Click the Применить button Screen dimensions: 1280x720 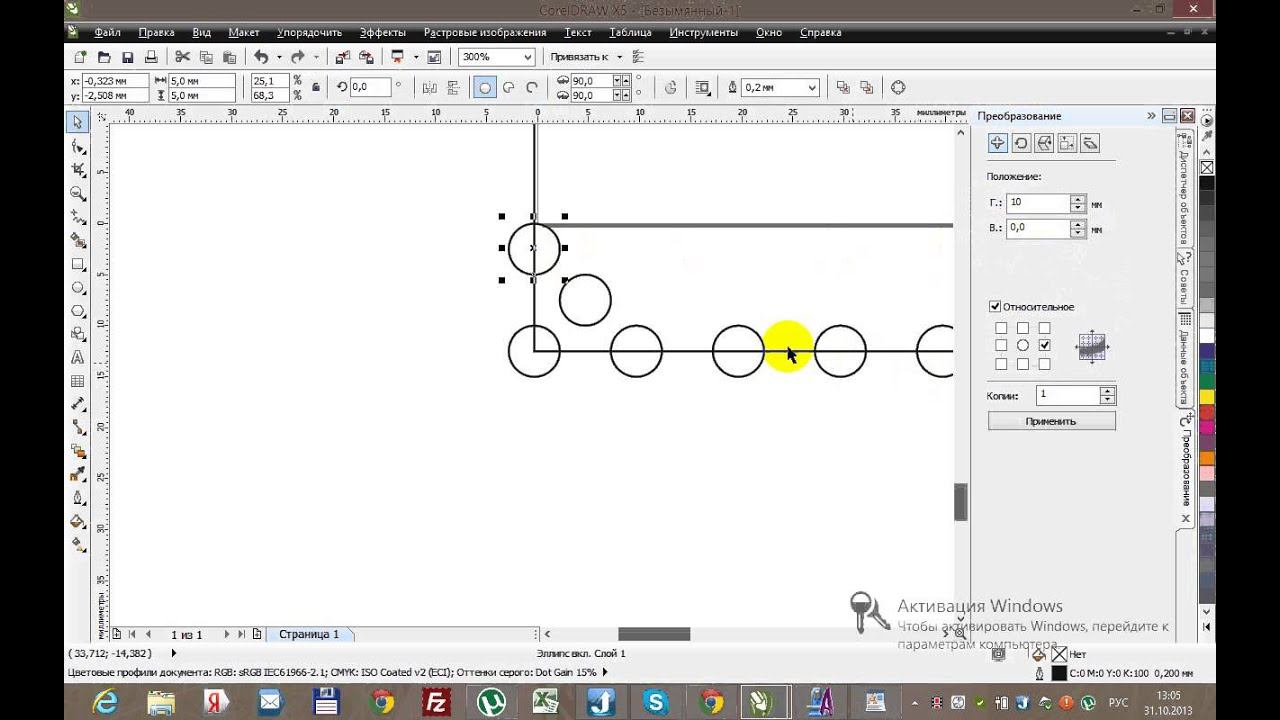1051,421
